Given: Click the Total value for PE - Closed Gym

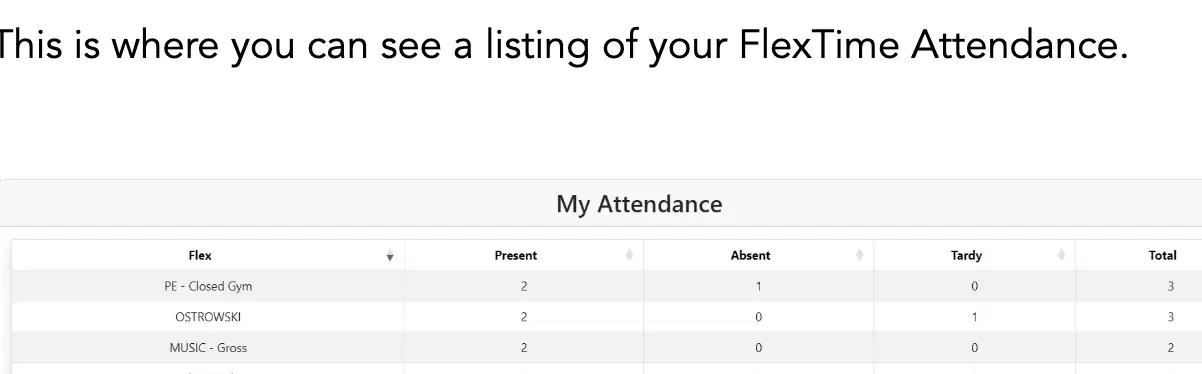Looking at the screenshot, I should [x=1172, y=286].
